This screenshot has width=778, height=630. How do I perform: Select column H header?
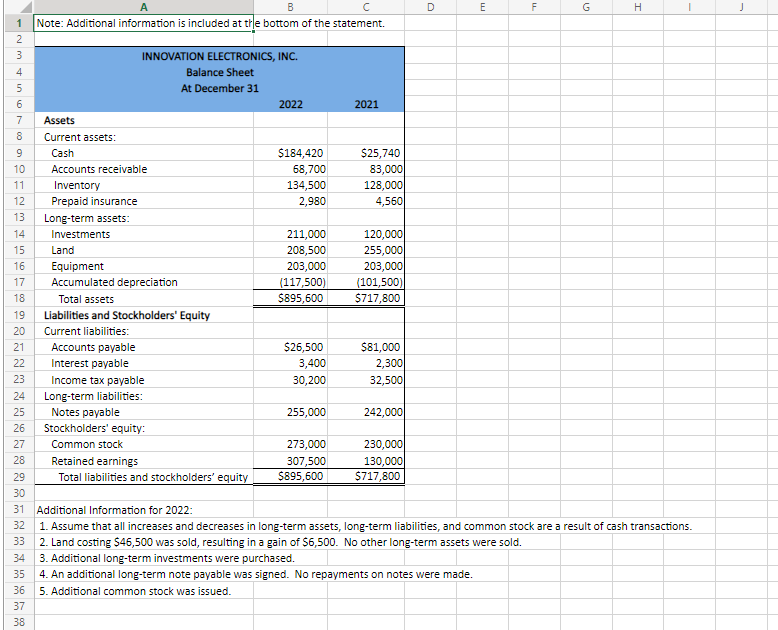(638, 7)
